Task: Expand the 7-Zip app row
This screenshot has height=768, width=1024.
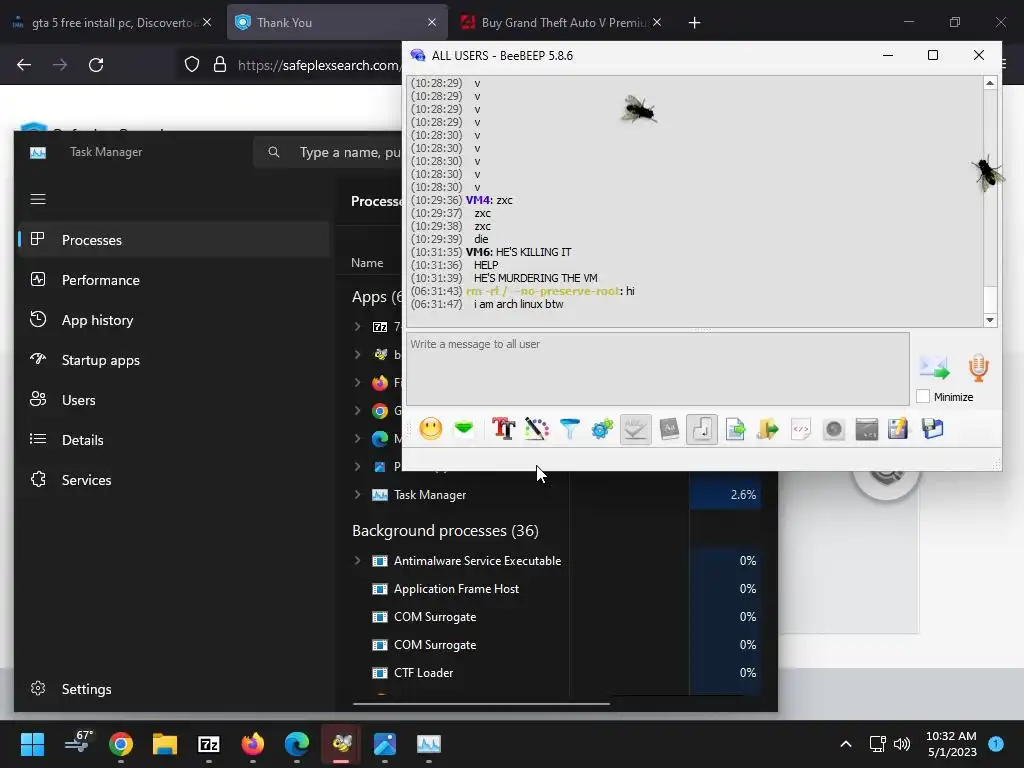Action: (x=357, y=327)
